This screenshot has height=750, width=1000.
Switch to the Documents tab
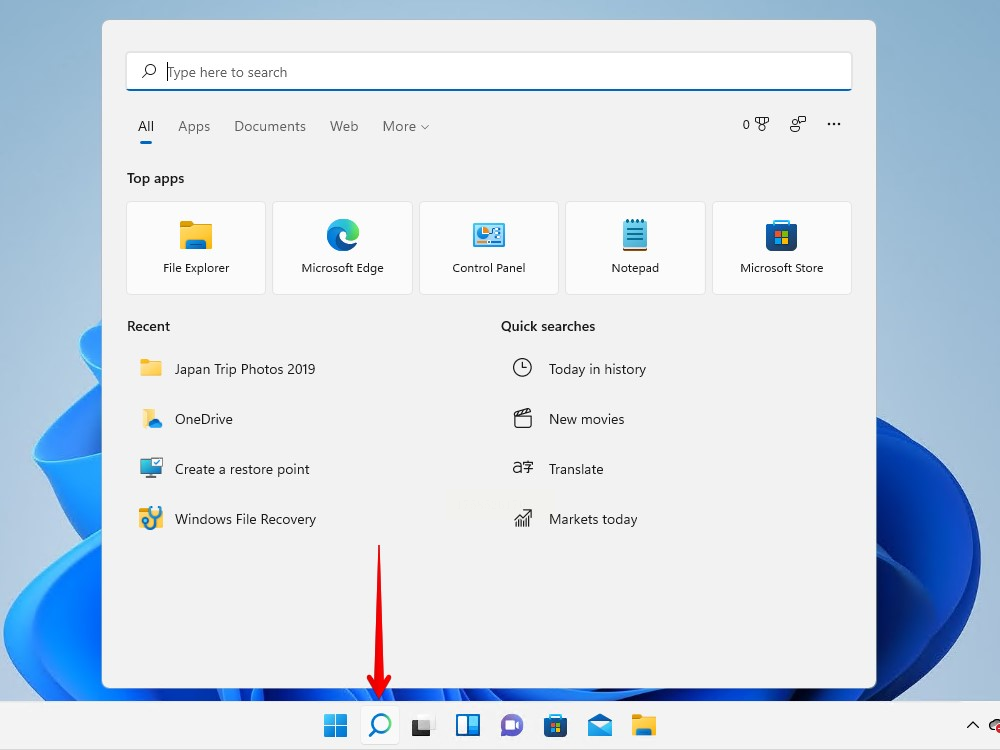tap(270, 127)
